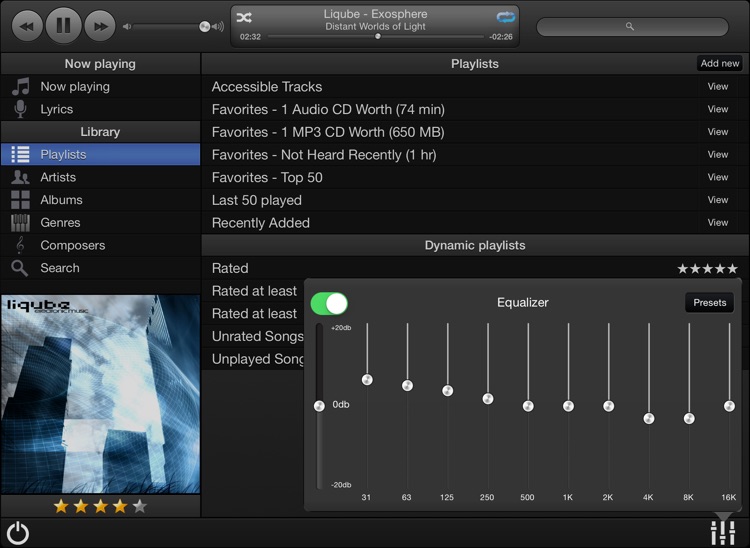The height and width of the screenshot is (548, 750).
Task: Adjust the volume slider knob
Action: tap(205, 27)
